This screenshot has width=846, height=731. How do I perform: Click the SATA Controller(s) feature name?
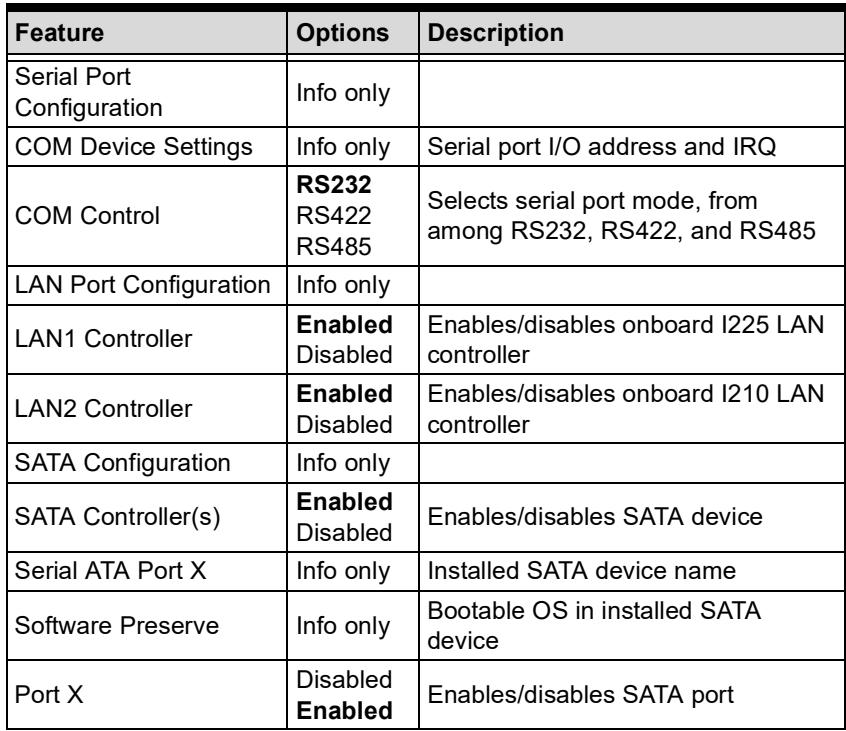click(x=117, y=516)
